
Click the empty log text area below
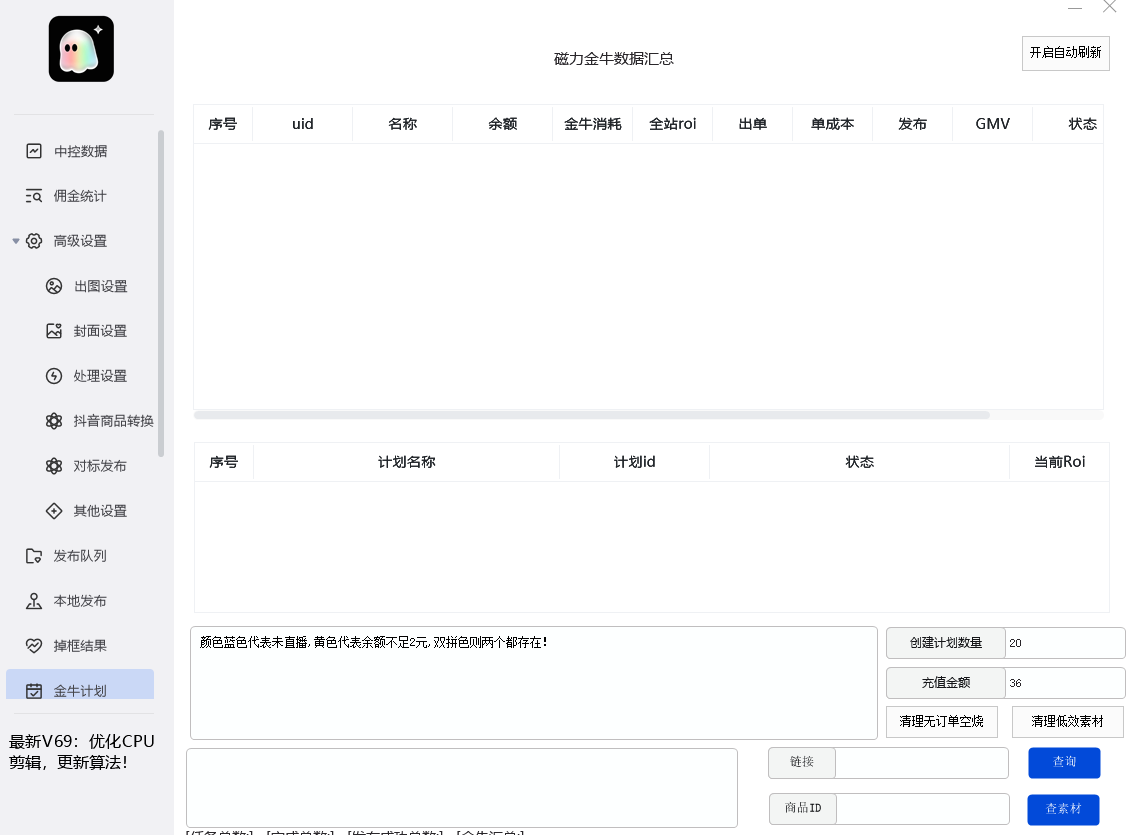462,788
